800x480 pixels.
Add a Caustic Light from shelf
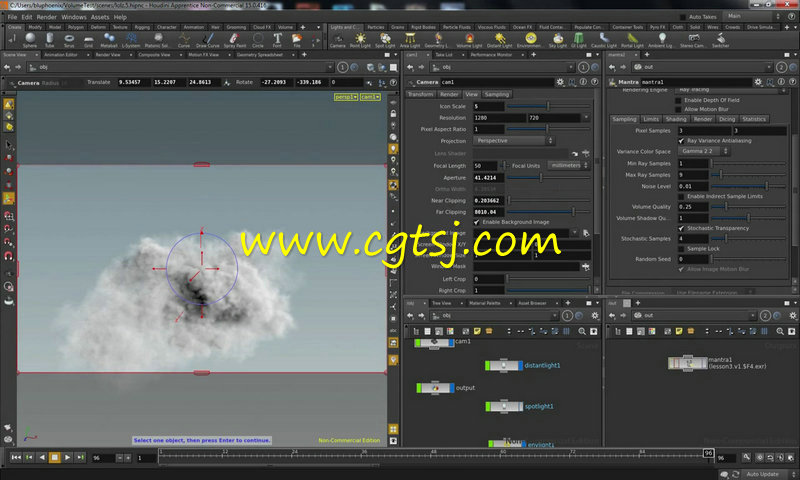click(604, 40)
